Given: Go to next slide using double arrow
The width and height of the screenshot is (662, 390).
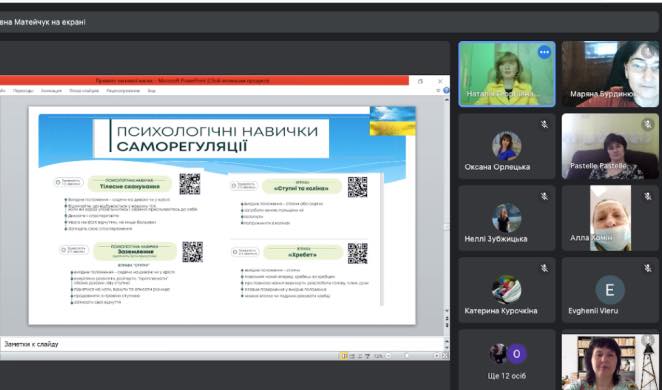Looking at the screenshot, I should [x=447, y=325].
